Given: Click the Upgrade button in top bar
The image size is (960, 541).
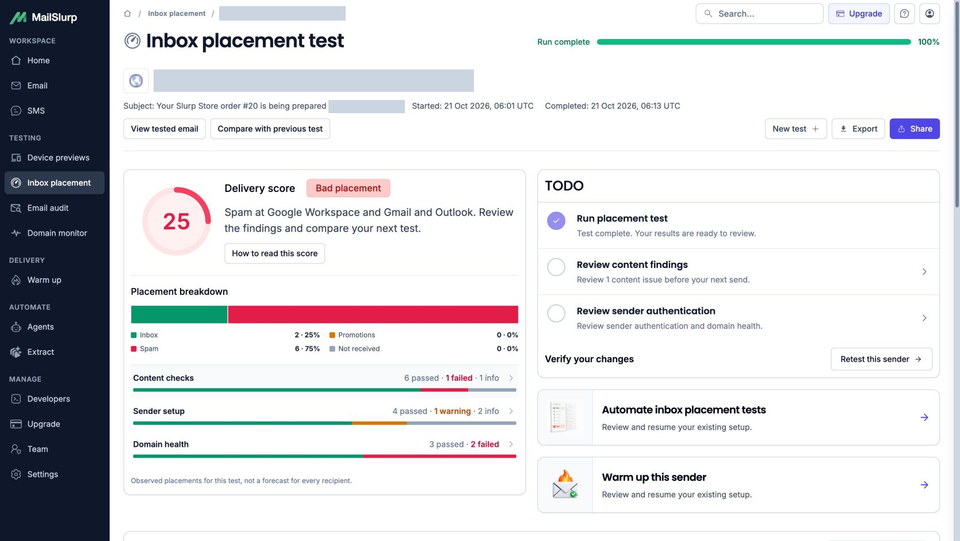Looking at the screenshot, I should pos(858,13).
